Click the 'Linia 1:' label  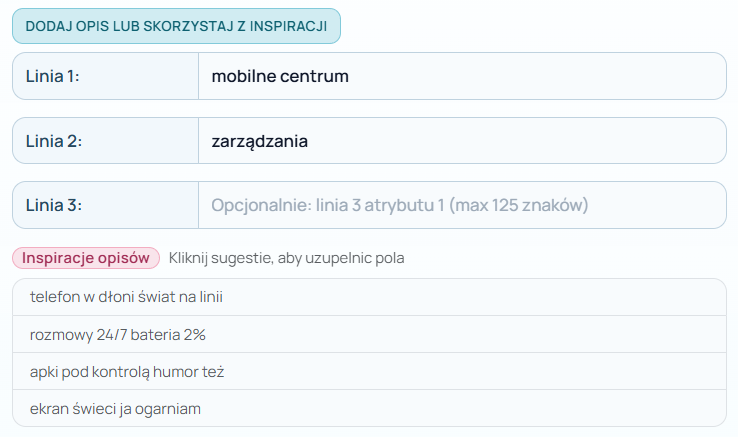pyautogui.click(x=52, y=76)
